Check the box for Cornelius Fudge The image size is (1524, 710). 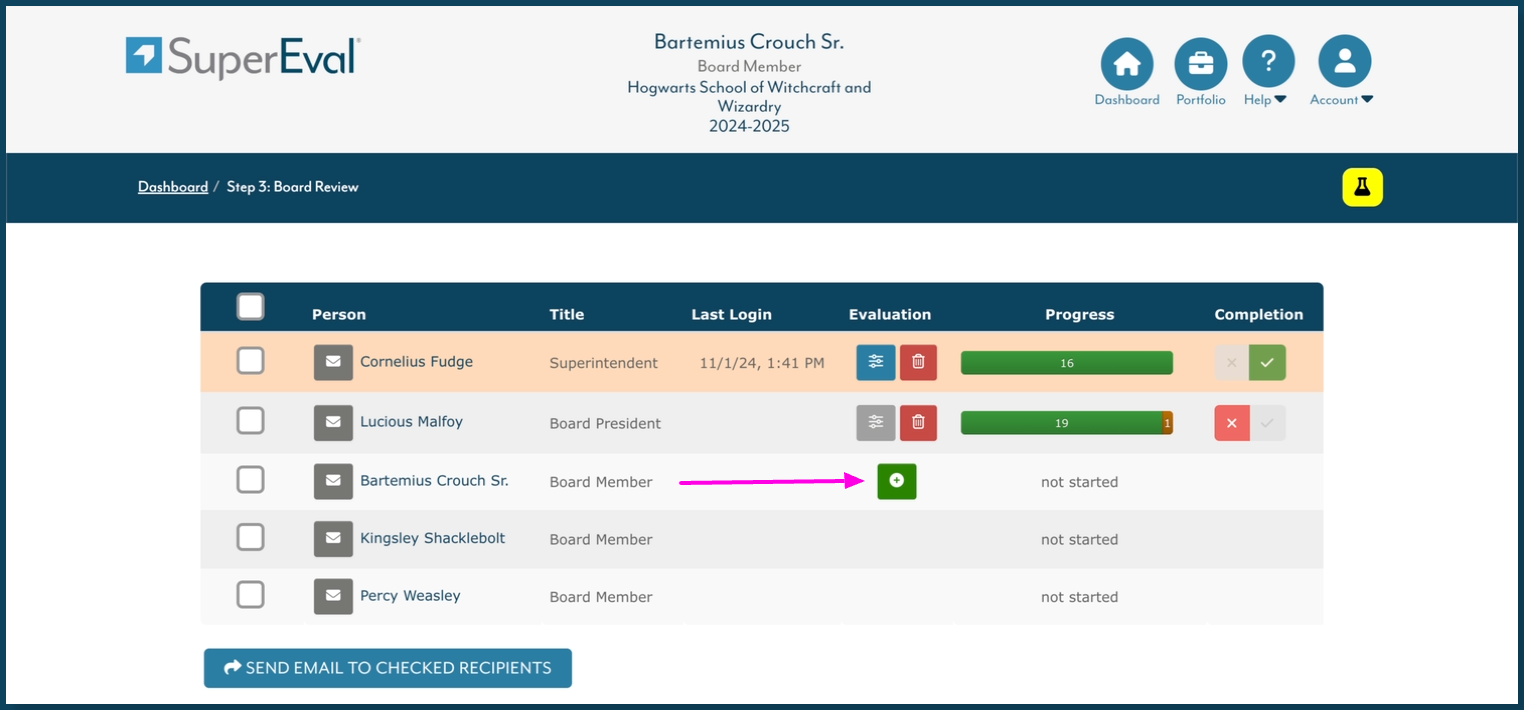[250, 361]
